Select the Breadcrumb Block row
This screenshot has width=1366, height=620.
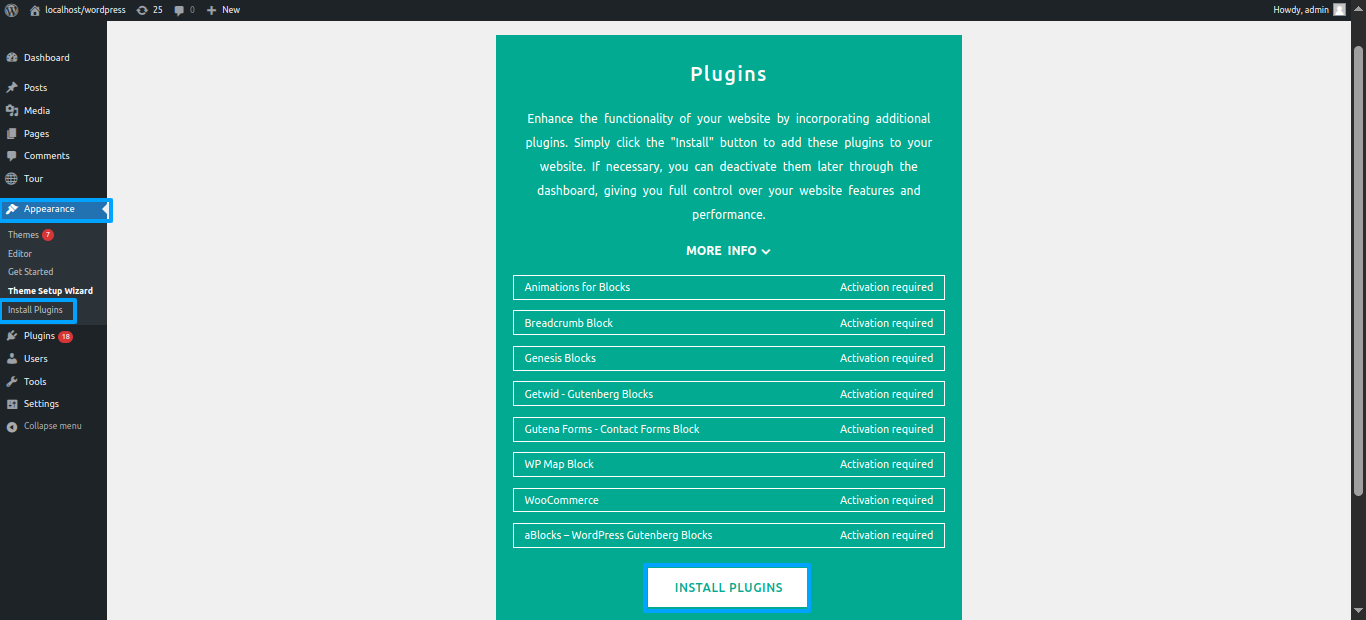tap(729, 323)
